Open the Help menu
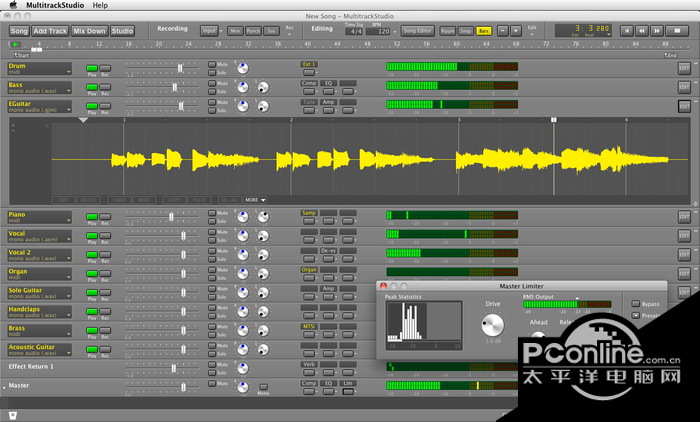The image size is (700, 422). click(101, 5)
